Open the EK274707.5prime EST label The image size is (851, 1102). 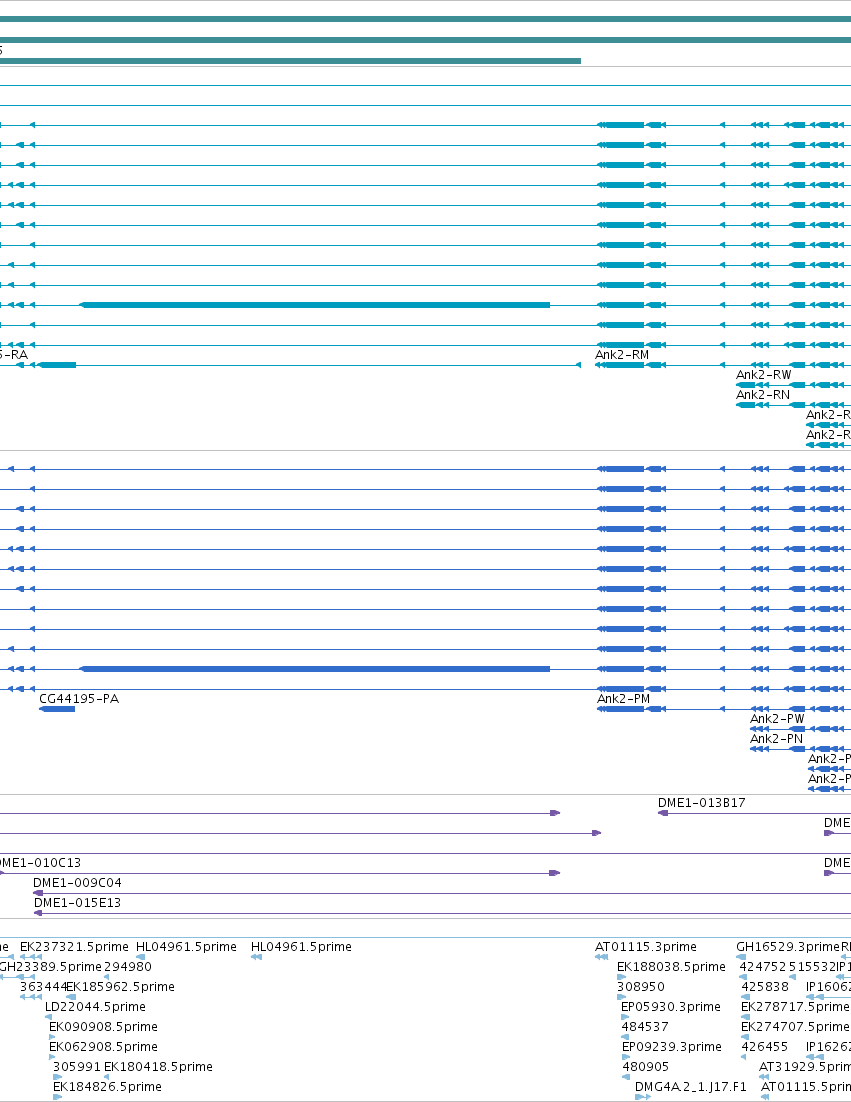pyautogui.click(x=795, y=1027)
